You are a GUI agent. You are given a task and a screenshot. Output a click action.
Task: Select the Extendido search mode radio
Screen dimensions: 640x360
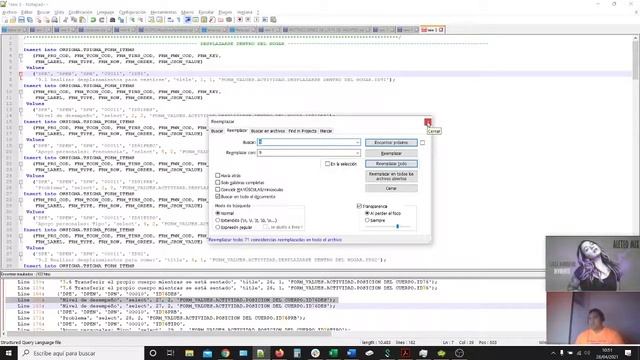[x=218, y=220]
